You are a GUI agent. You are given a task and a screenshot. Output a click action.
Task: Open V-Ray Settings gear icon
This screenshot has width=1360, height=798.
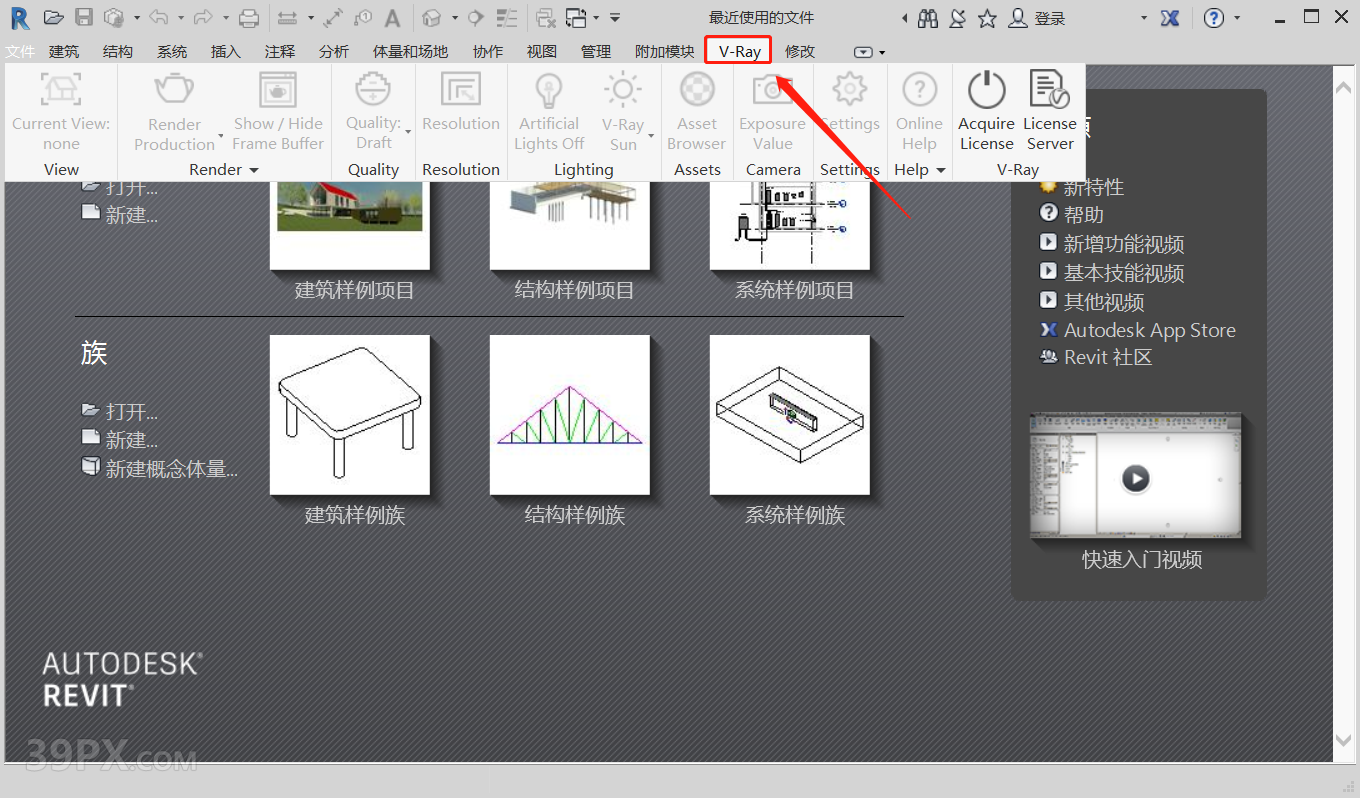pos(849,90)
